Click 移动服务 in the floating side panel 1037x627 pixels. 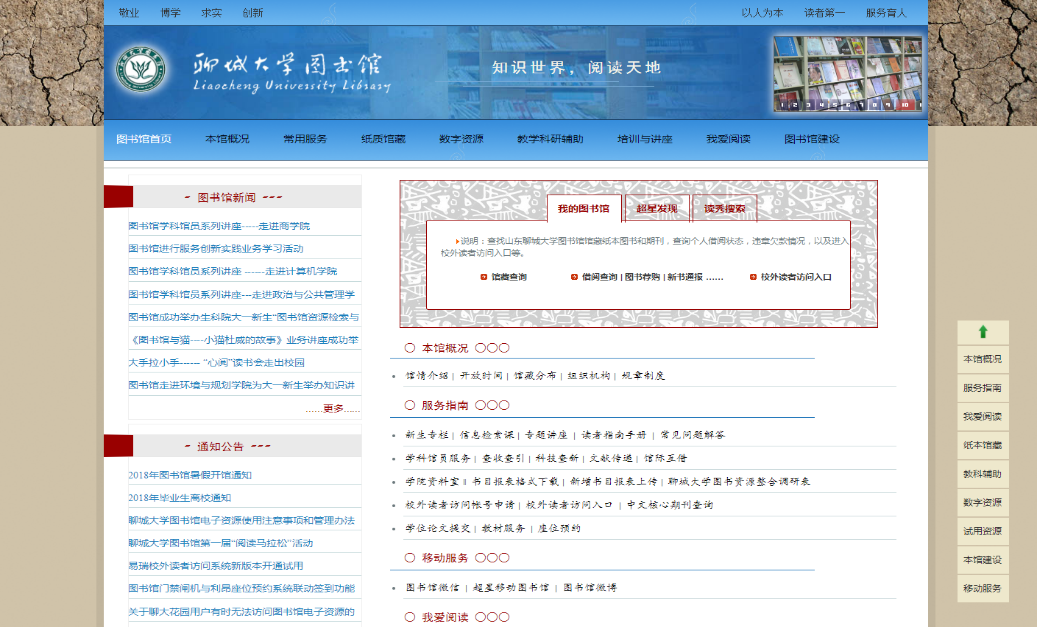[983, 588]
